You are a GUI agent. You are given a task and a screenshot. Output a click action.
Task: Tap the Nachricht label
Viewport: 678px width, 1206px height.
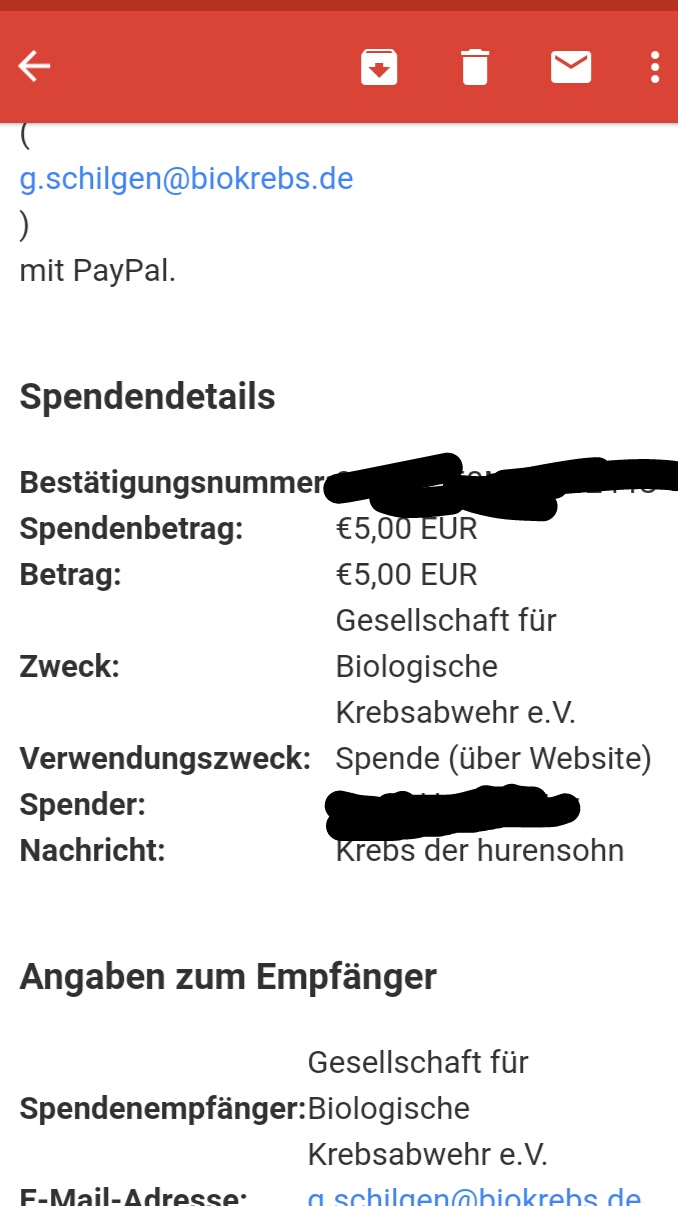pos(92,851)
